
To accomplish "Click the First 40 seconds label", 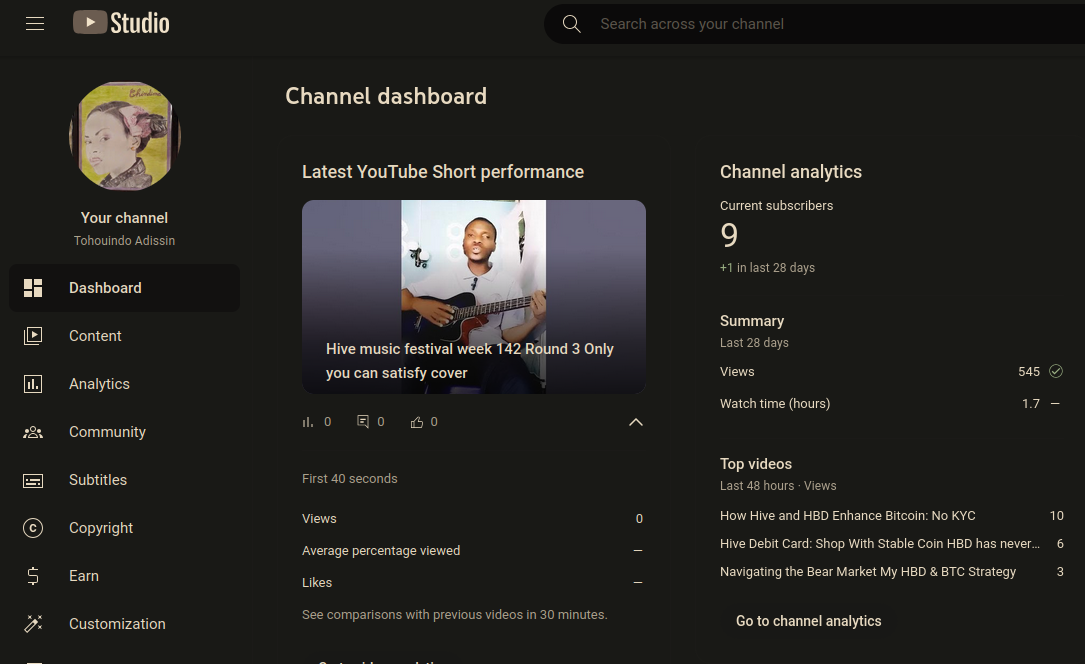I will 349,479.
